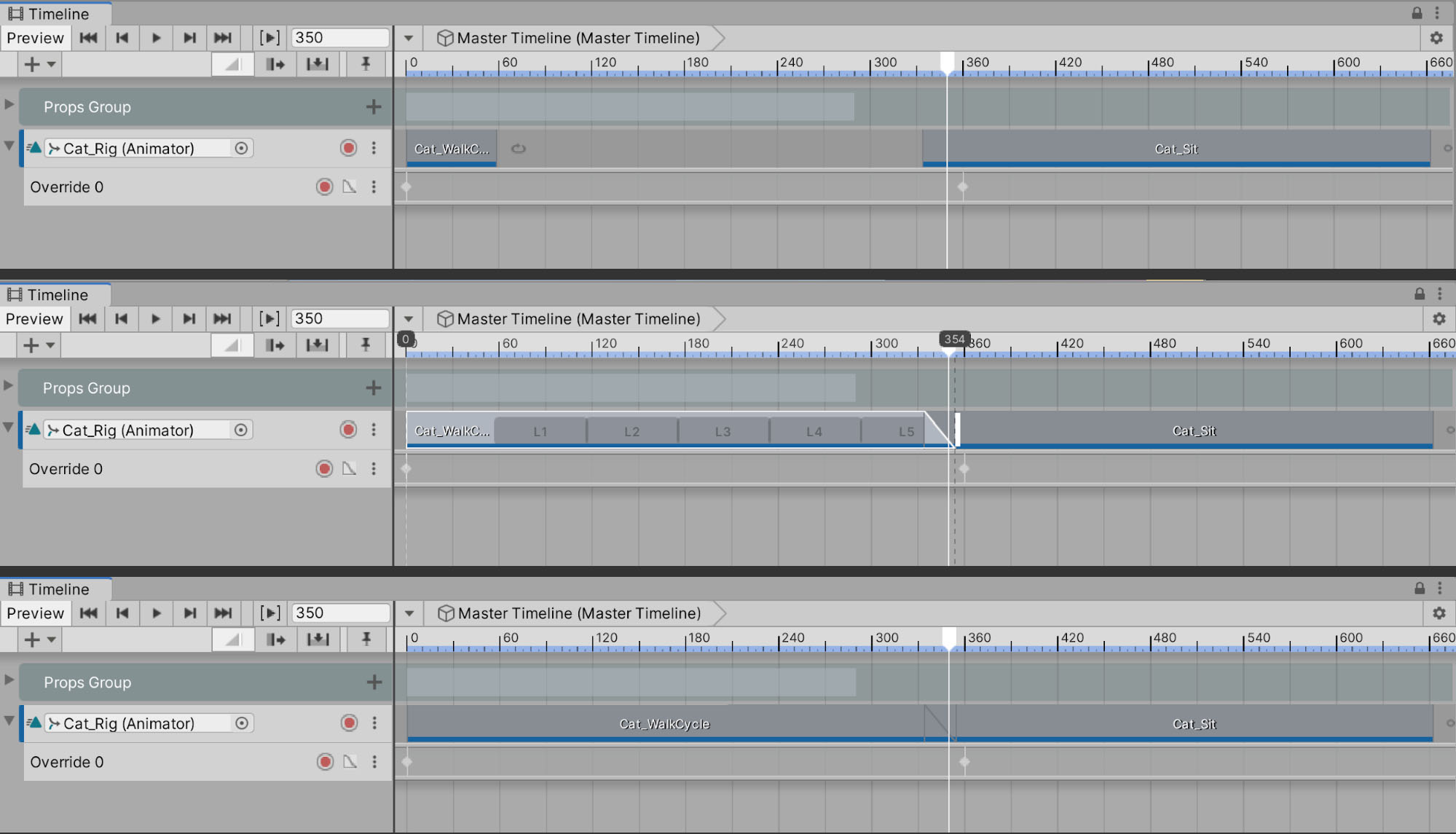Enable recording on Cat_Rig track in top panel
Screen dimensions: 1456x834
348,149
